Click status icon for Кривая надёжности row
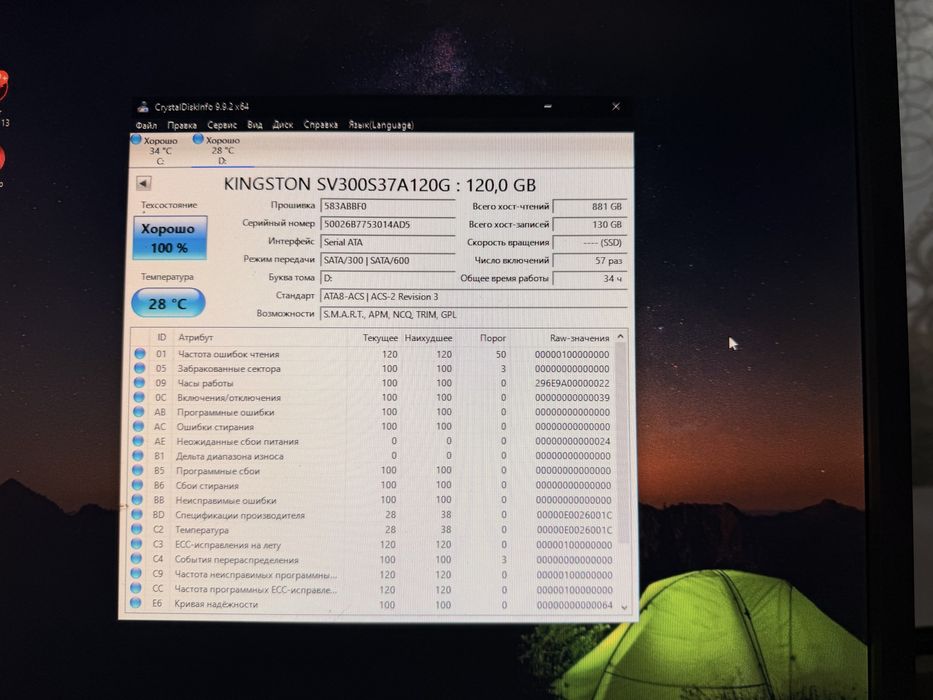This screenshot has width=933, height=700. [135, 603]
